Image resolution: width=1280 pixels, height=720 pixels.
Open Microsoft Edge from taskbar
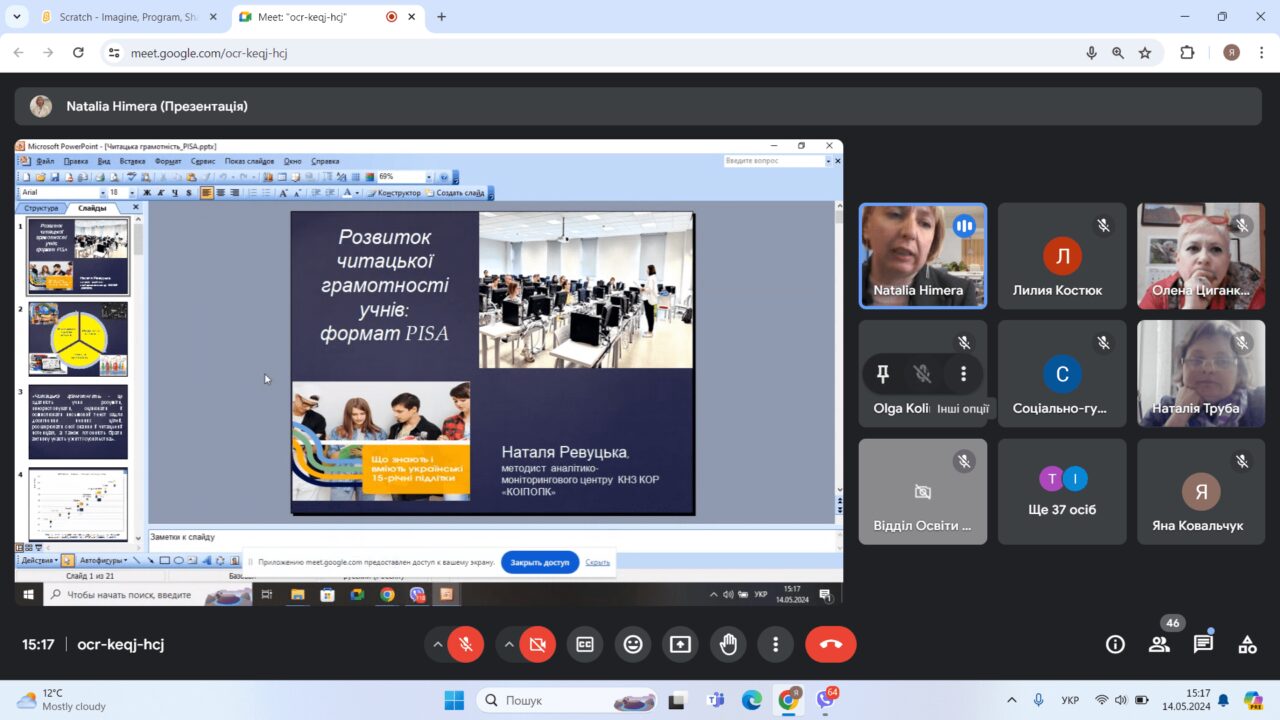pyautogui.click(x=752, y=700)
